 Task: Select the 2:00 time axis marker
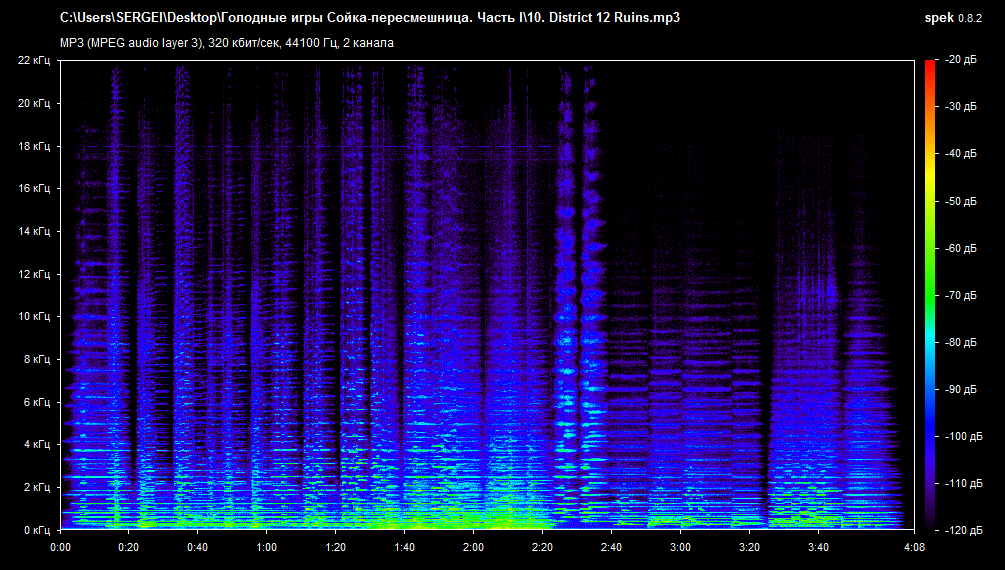pyautogui.click(x=474, y=548)
